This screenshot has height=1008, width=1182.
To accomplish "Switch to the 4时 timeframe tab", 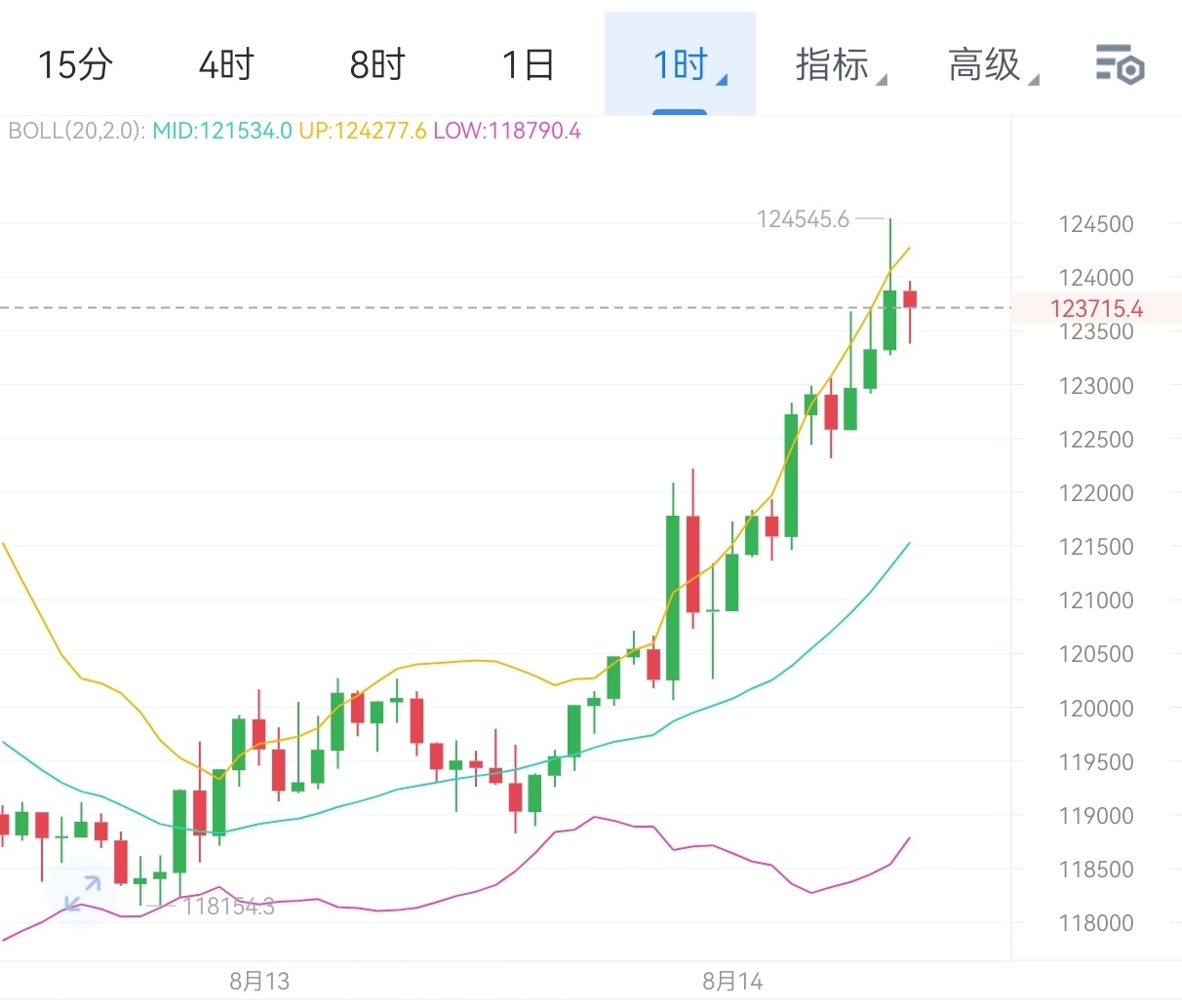I will point(225,65).
